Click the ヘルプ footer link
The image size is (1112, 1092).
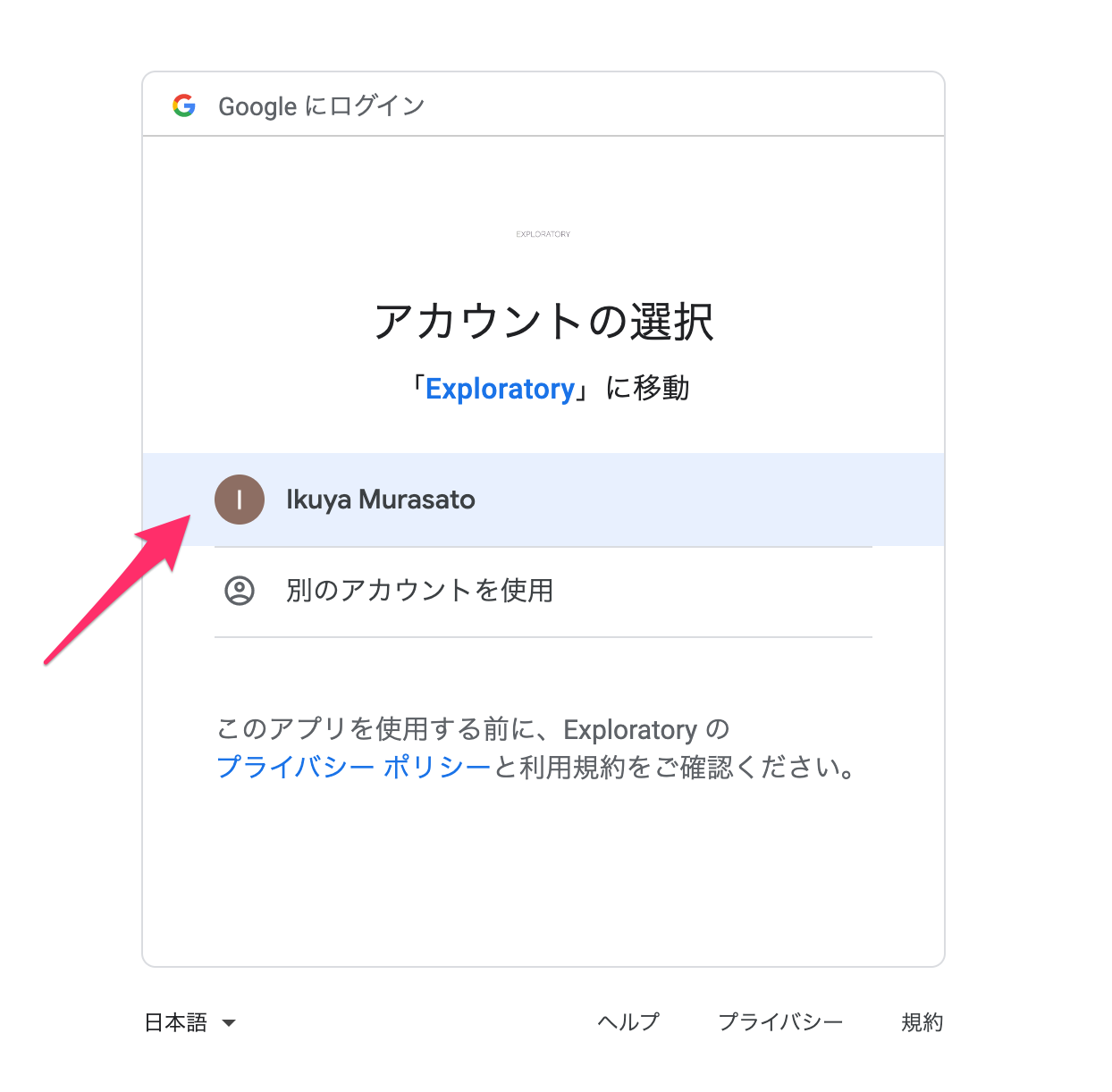628,1022
